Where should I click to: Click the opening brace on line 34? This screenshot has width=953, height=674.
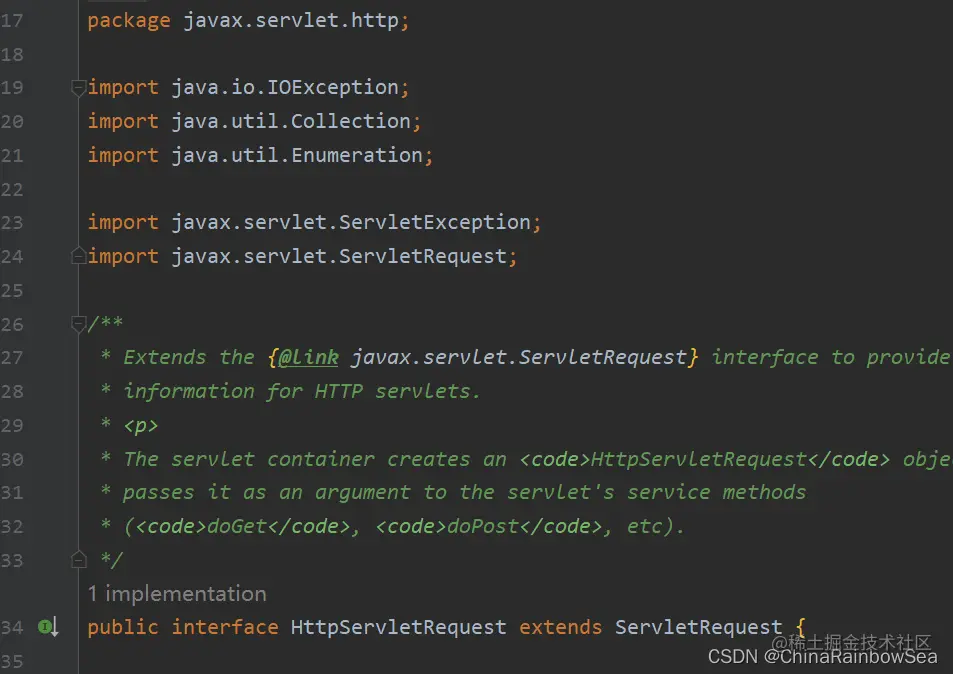point(800,627)
